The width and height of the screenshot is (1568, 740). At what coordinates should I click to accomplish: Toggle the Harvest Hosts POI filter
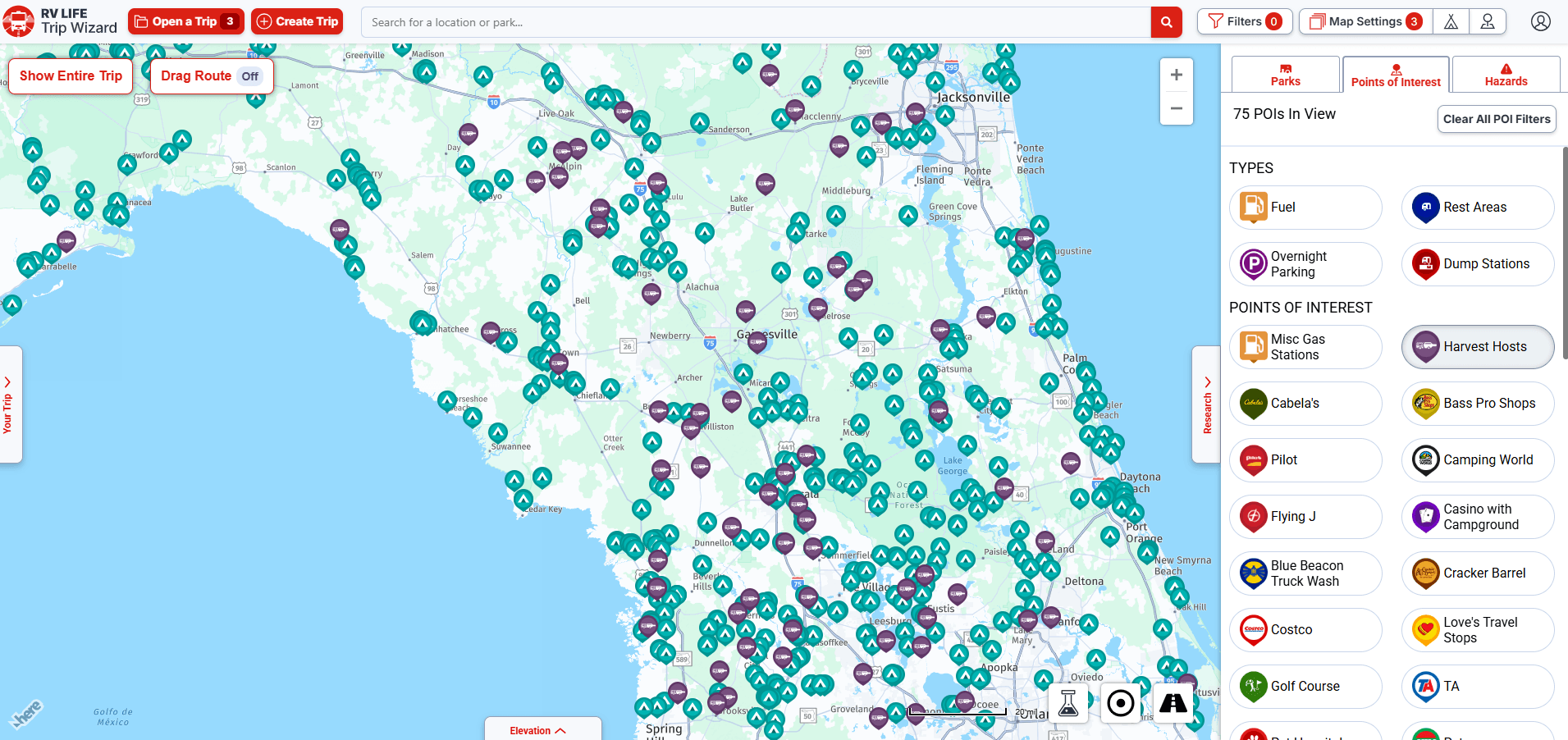tap(1477, 347)
